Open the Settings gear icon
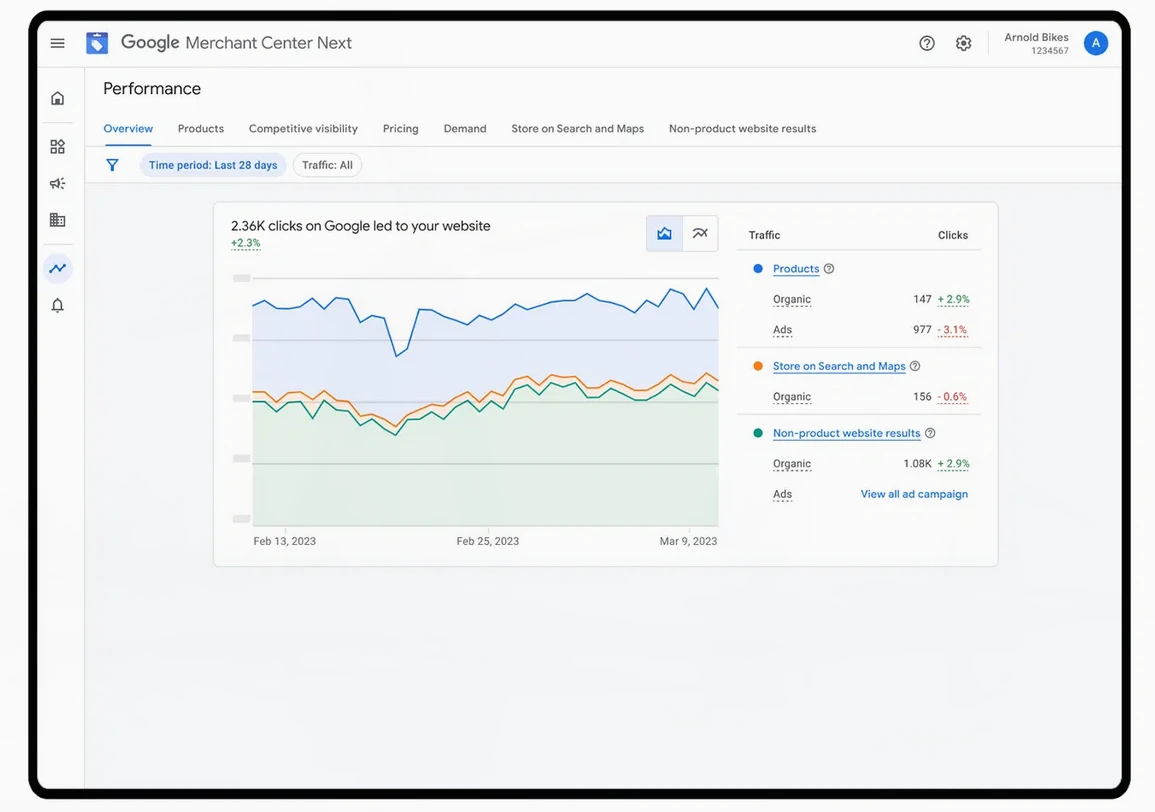 pyautogui.click(x=963, y=43)
